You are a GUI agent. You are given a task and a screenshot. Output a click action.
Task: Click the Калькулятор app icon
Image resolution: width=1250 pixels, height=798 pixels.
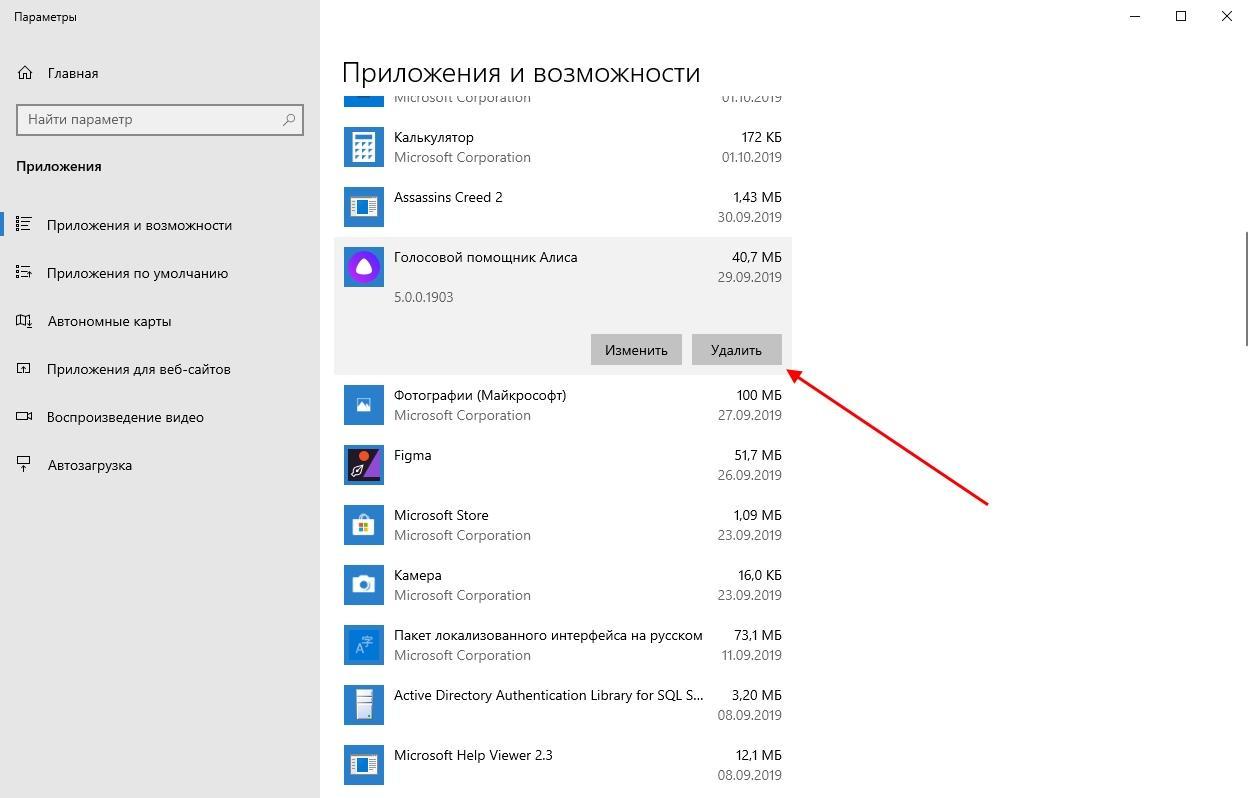(x=364, y=147)
